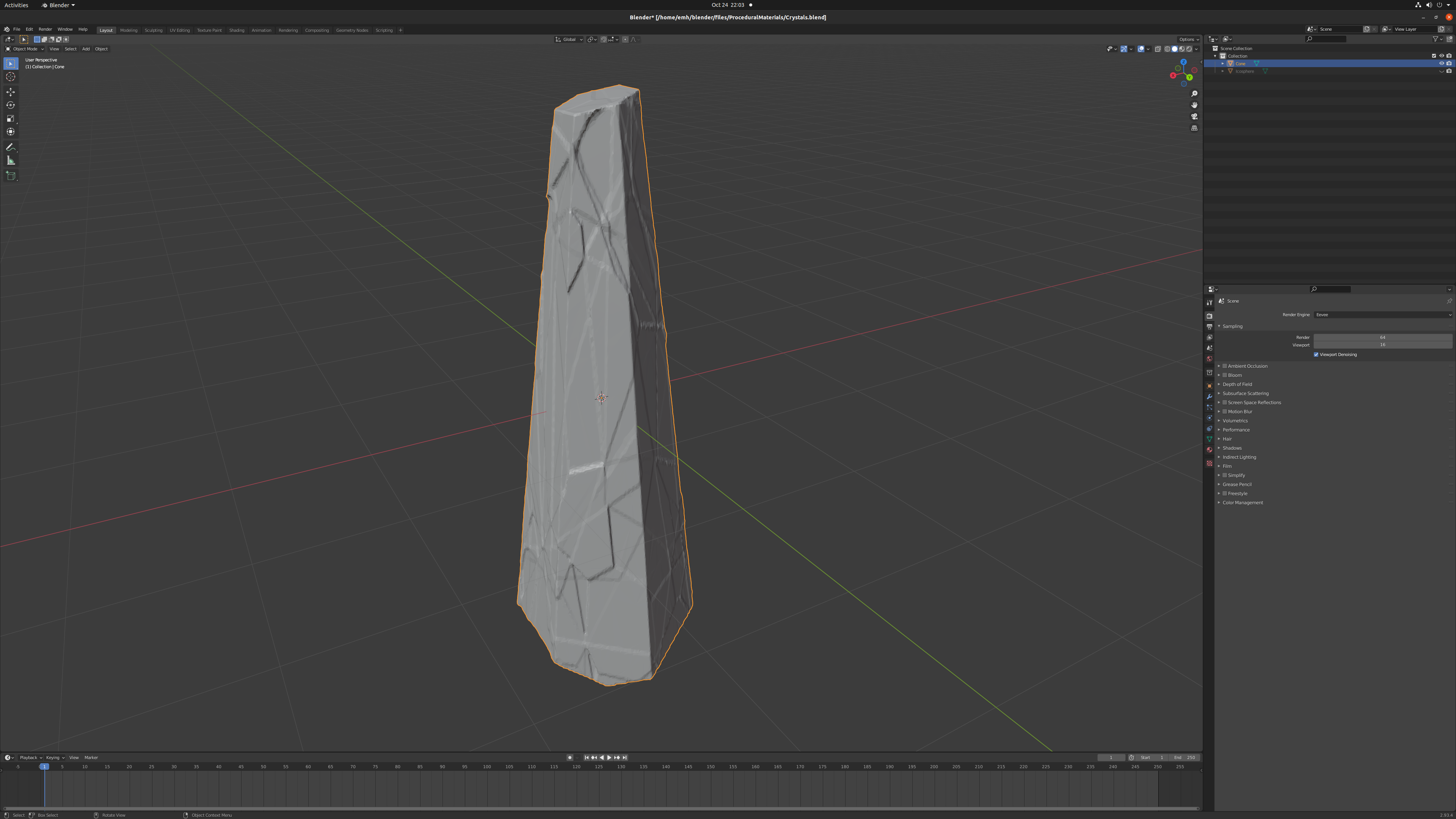Activate the Move tool

(11, 91)
